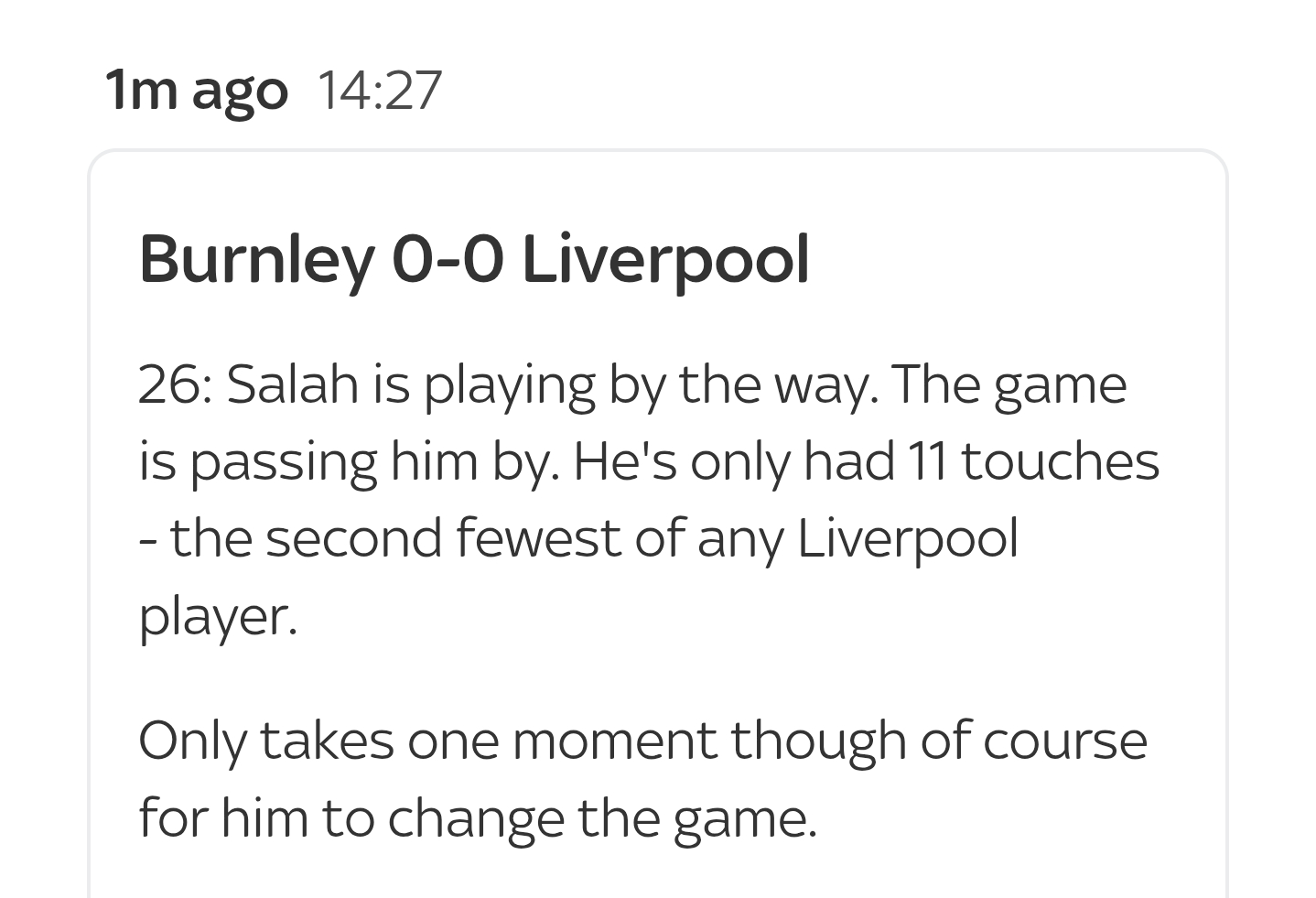Click 'Liverpool' in the body paragraph

[907, 538]
